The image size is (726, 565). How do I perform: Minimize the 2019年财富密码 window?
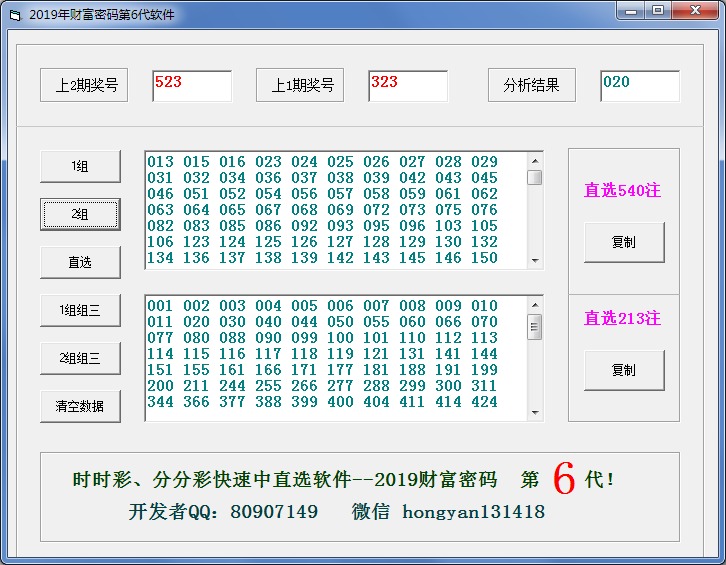(x=630, y=11)
